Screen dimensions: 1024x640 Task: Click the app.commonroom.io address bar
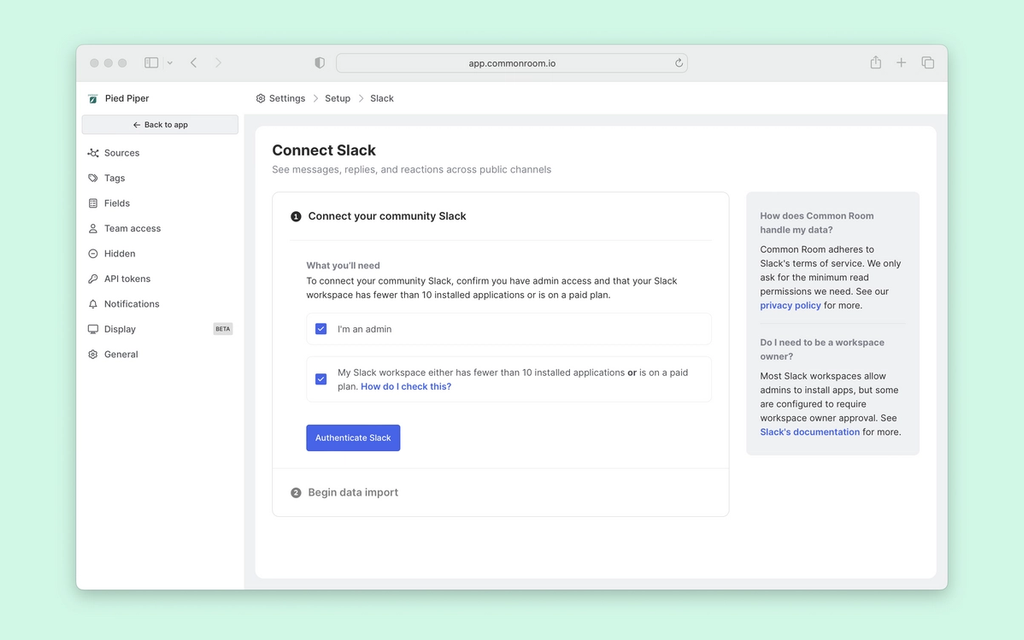511,63
